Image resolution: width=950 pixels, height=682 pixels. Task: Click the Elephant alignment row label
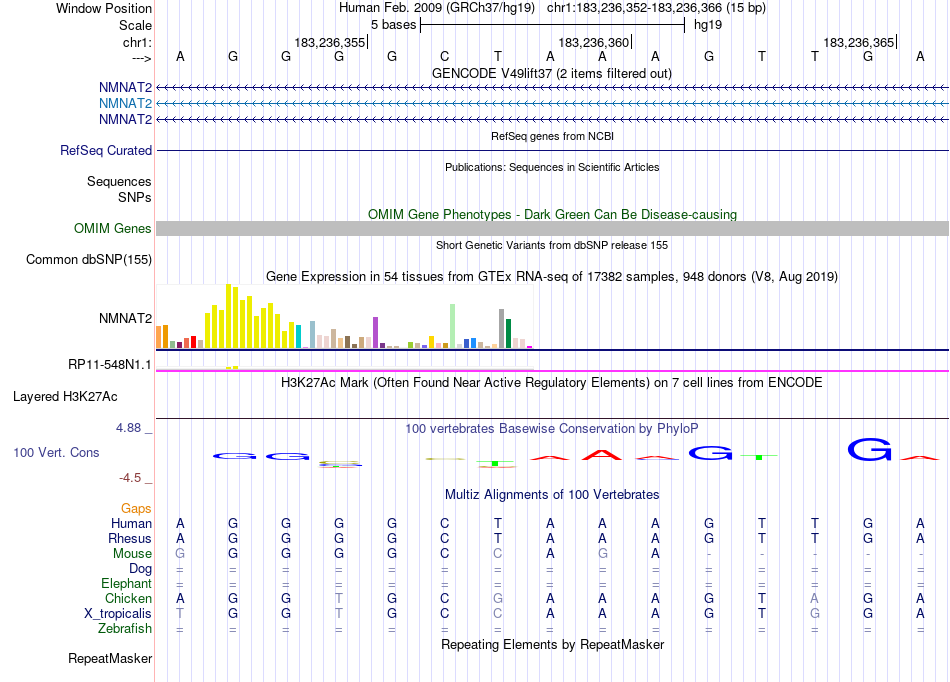tap(127, 583)
